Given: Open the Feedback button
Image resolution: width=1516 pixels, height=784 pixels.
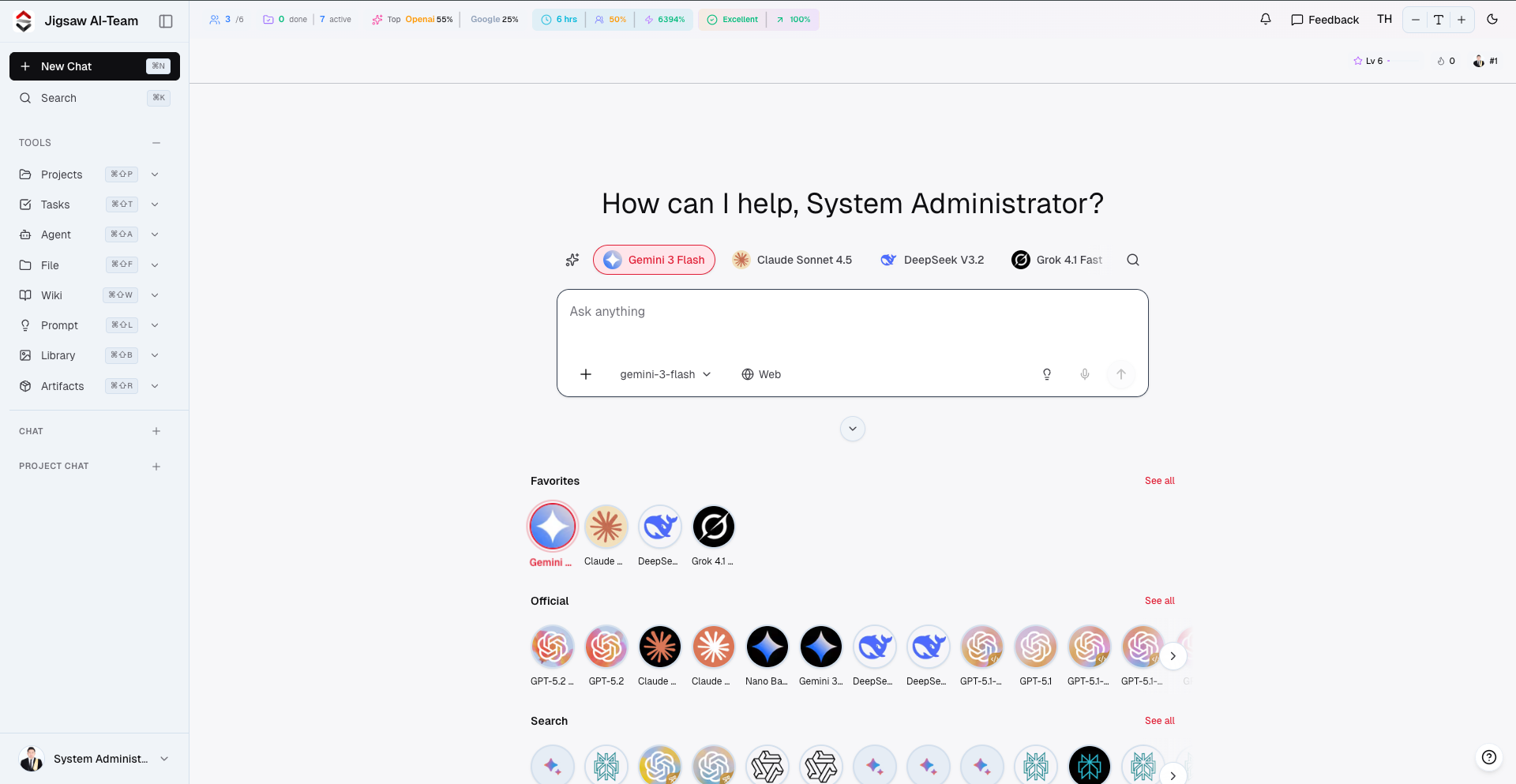Looking at the screenshot, I should click(1325, 20).
